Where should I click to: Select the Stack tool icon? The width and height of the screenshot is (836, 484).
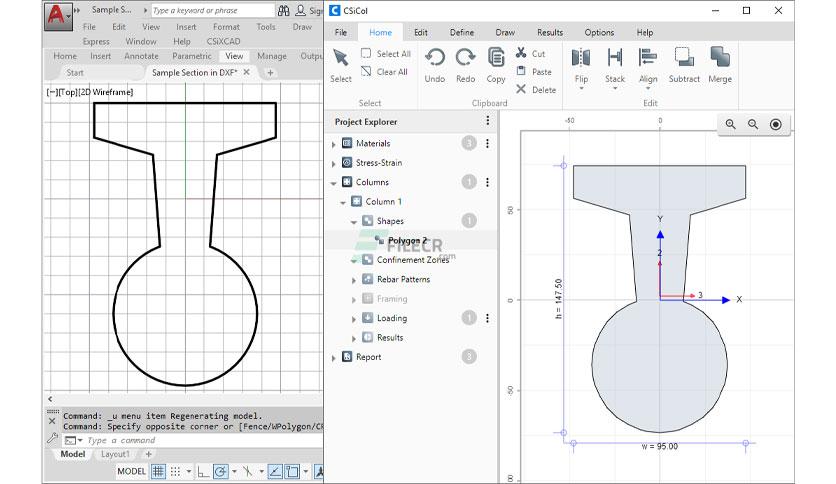pos(614,58)
